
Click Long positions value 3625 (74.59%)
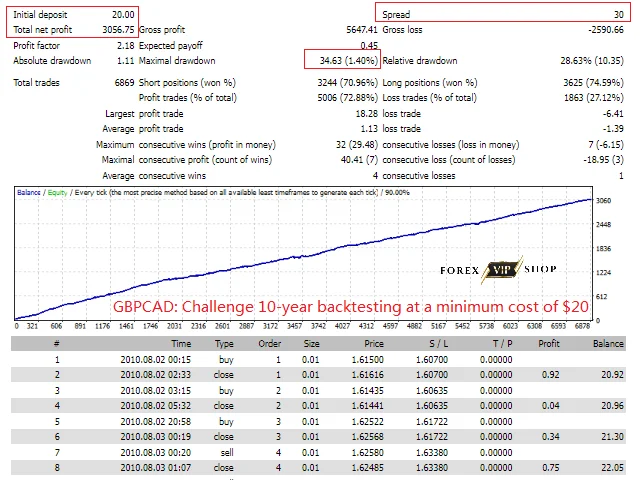[593, 83]
